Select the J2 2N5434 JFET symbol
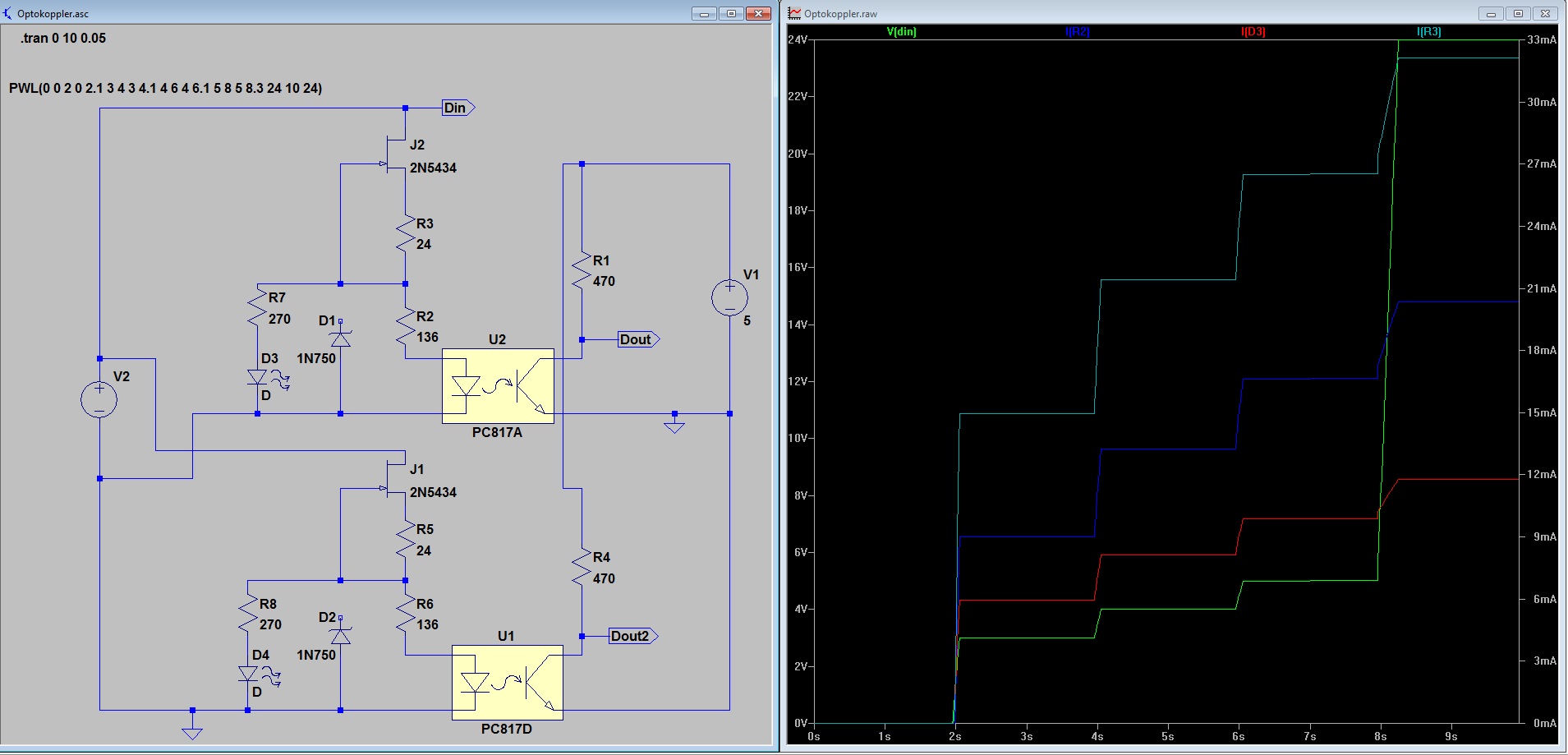 click(x=395, y=156)
